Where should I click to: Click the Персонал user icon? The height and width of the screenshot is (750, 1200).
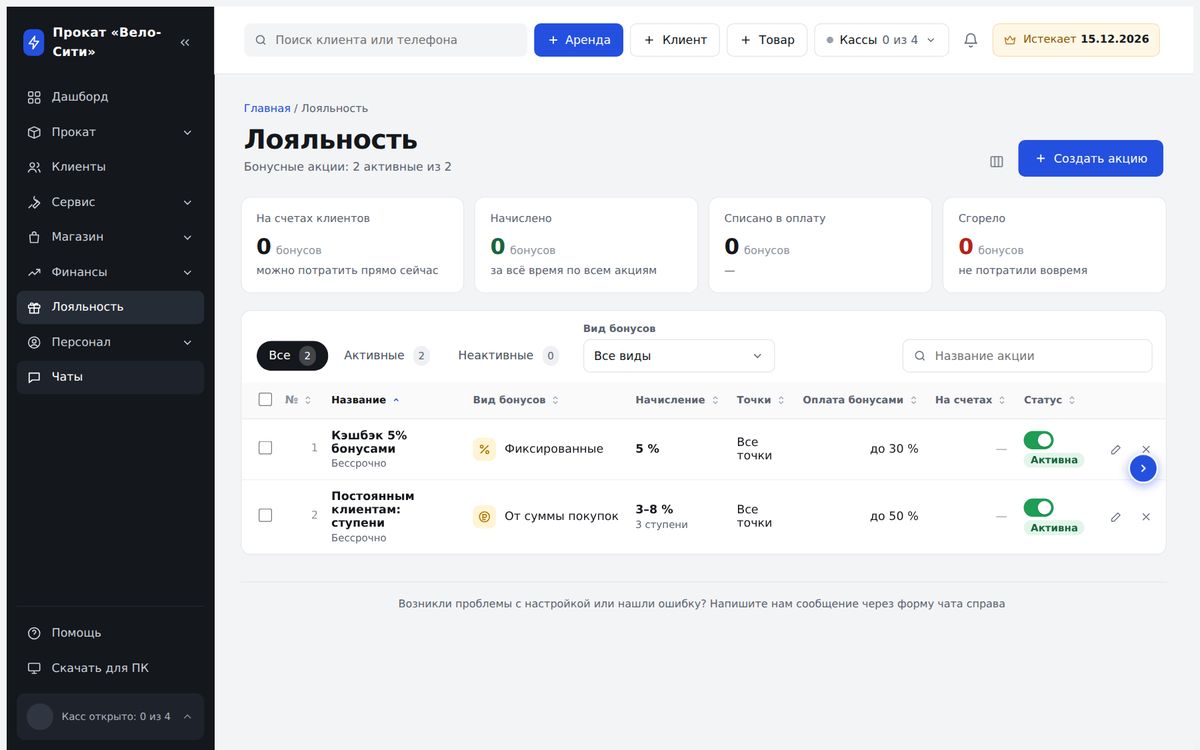point(34,342)
